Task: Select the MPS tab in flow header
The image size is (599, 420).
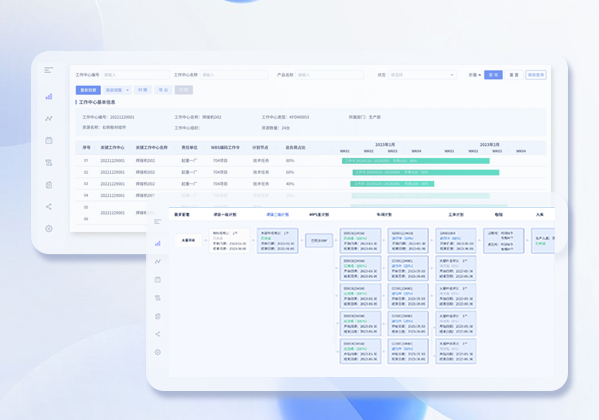Action: [319, 215]
